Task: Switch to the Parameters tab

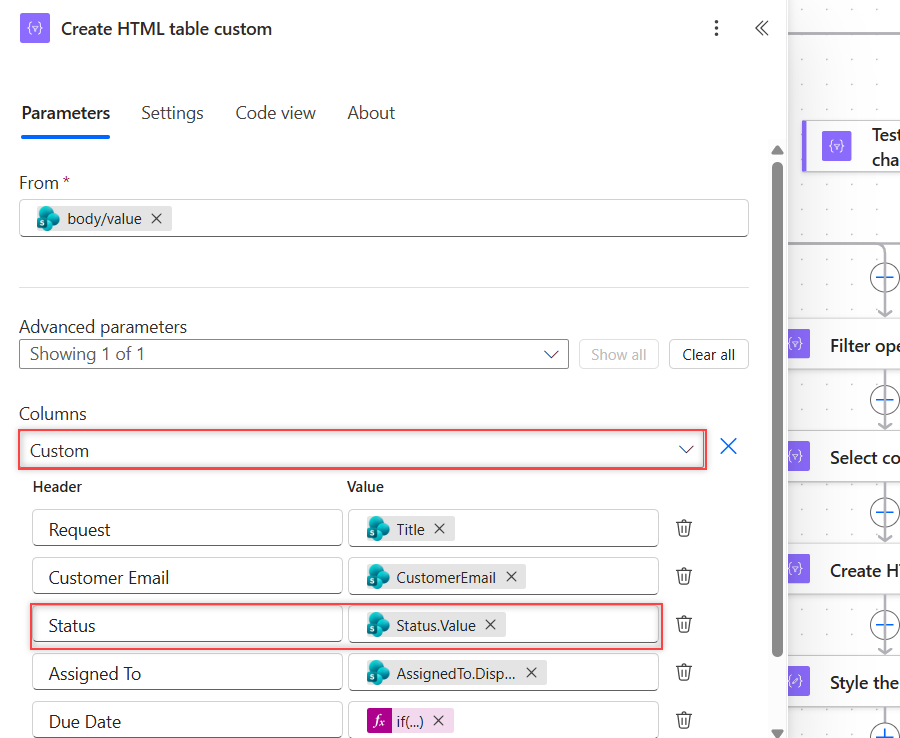Action: coord(65,113)
